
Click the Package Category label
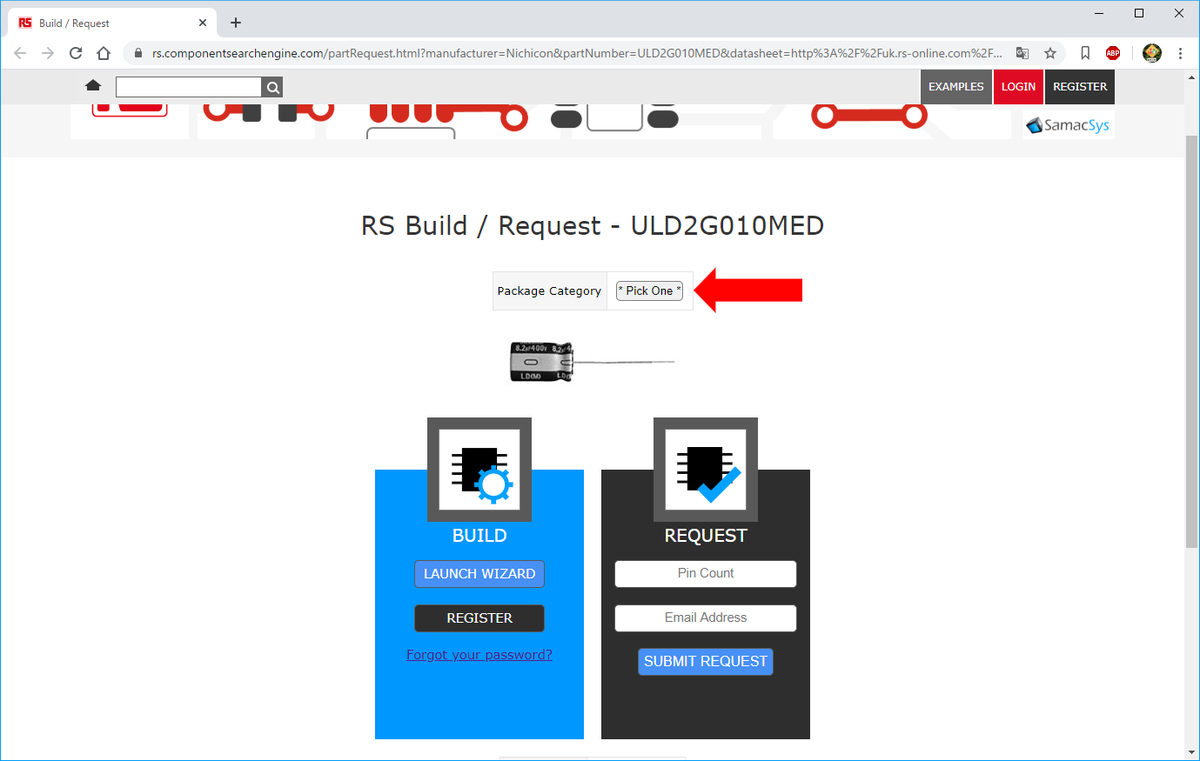549,291
